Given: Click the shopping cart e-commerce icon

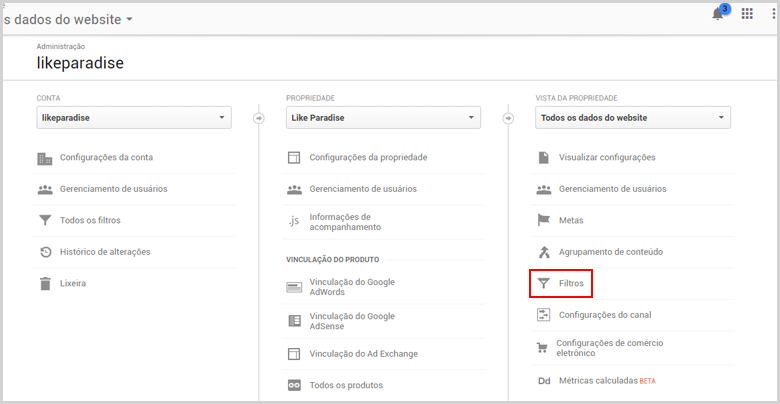Looking at the screenshot, I should (542, 348).
